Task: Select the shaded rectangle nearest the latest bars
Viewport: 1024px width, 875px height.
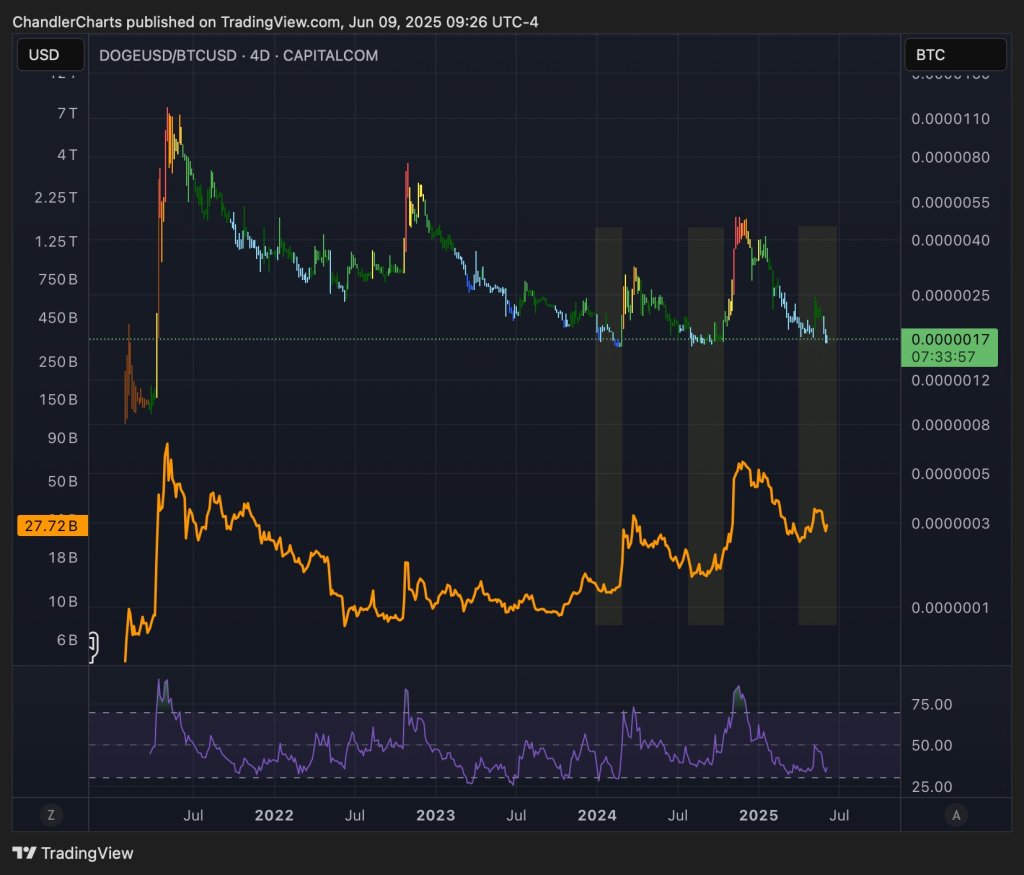Action: coord(817,426)
